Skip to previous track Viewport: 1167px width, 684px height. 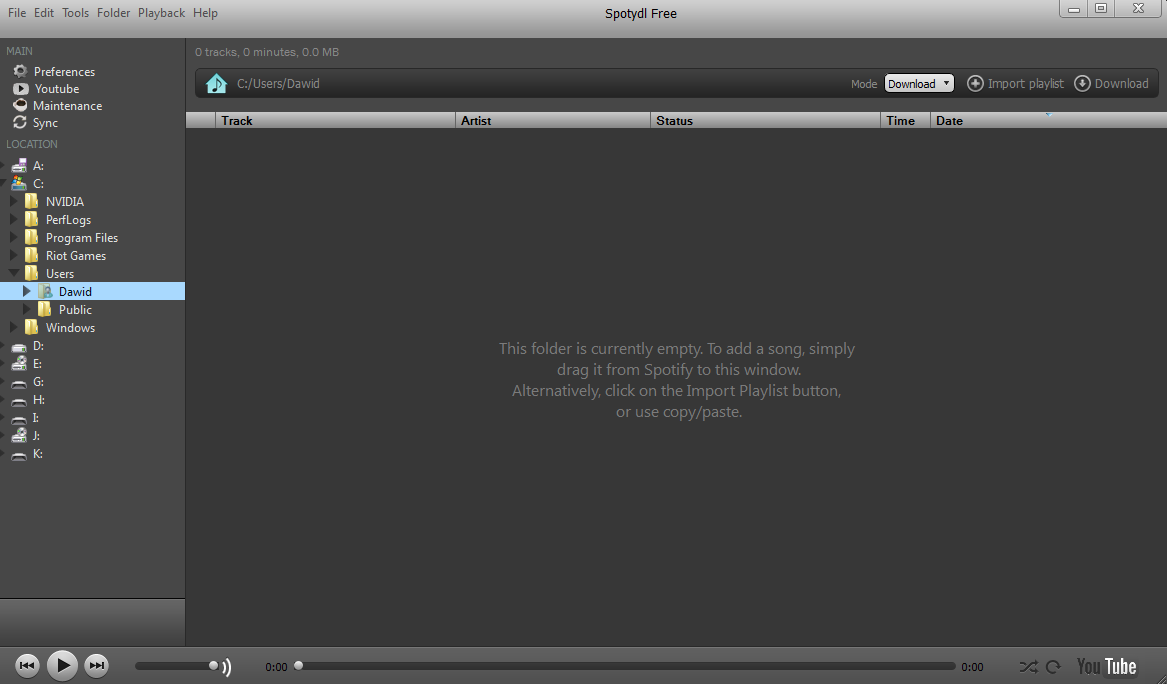click(x=28, y=665)
